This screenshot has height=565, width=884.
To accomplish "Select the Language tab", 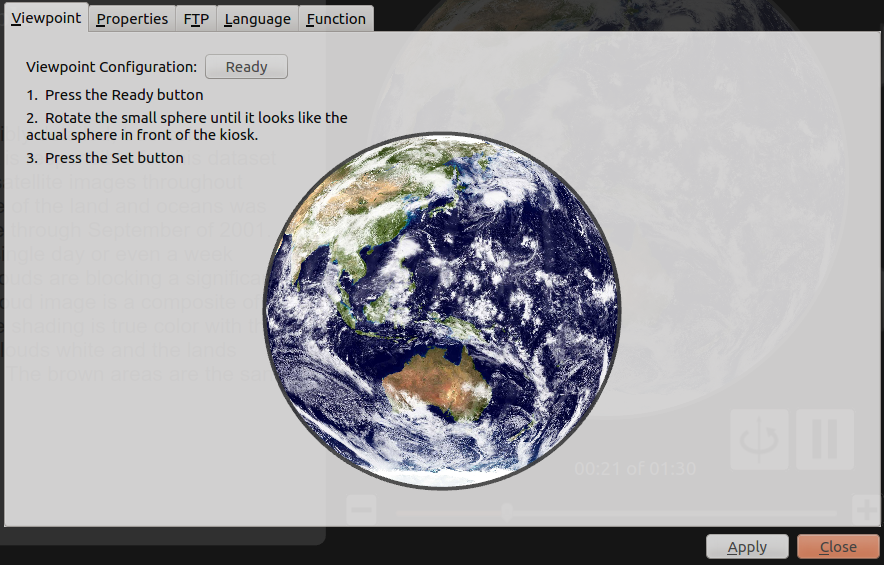I will (x=258, y=19).
